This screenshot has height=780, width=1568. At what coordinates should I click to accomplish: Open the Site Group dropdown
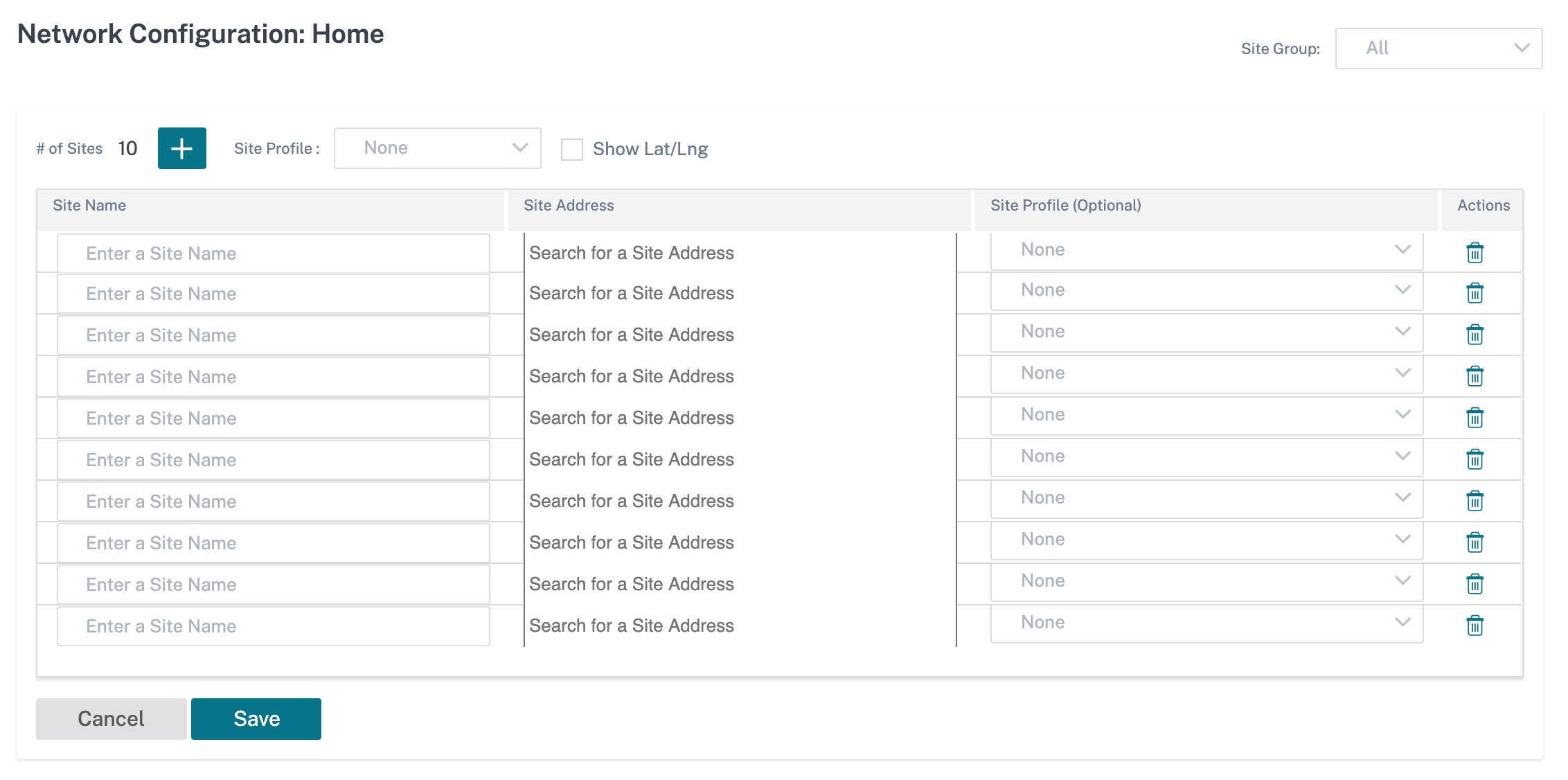point(1438,48)
